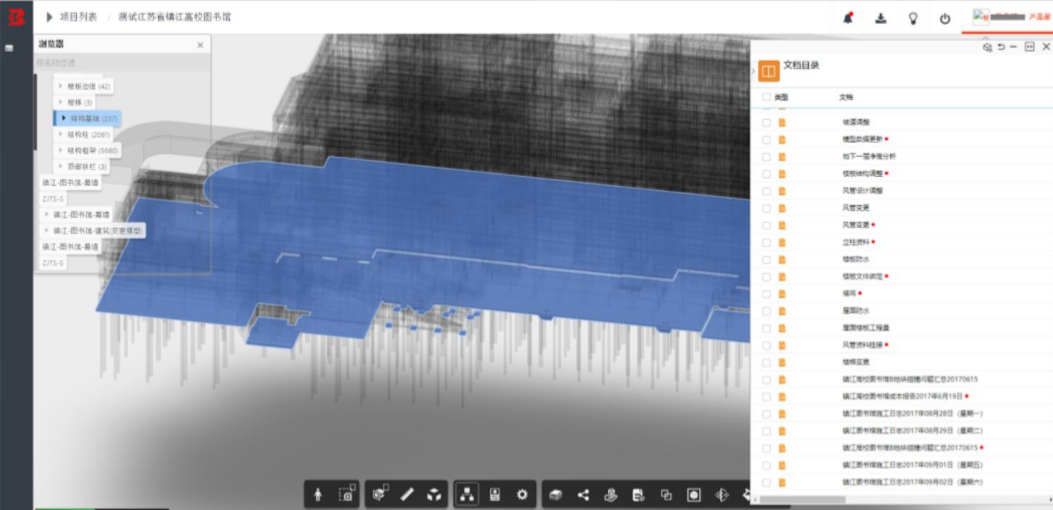The width and height of the screenshot is (1053, 510).
Task: Open file icon for 地下一层净高分析
Action: [x=782, y=157]
